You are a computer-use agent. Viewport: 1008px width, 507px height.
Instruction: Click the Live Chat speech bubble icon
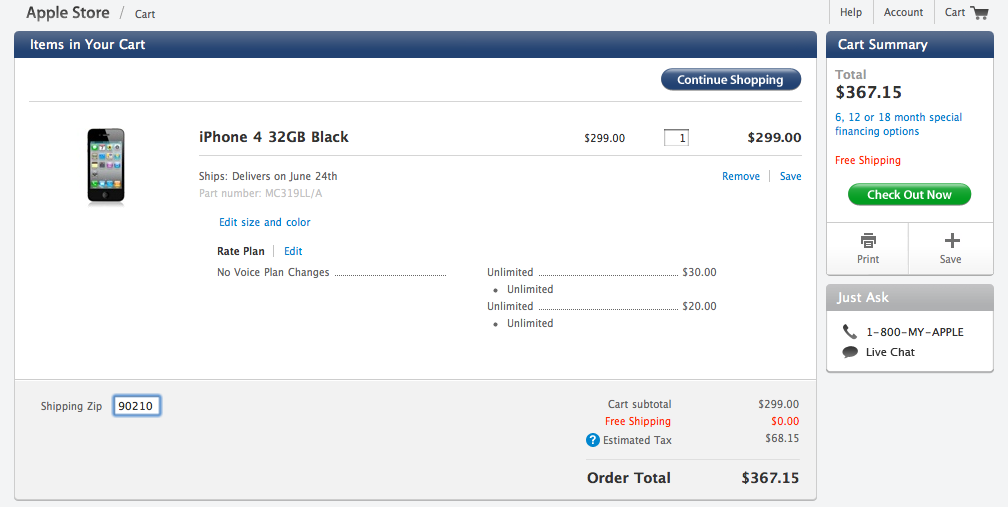pos(850,351)
